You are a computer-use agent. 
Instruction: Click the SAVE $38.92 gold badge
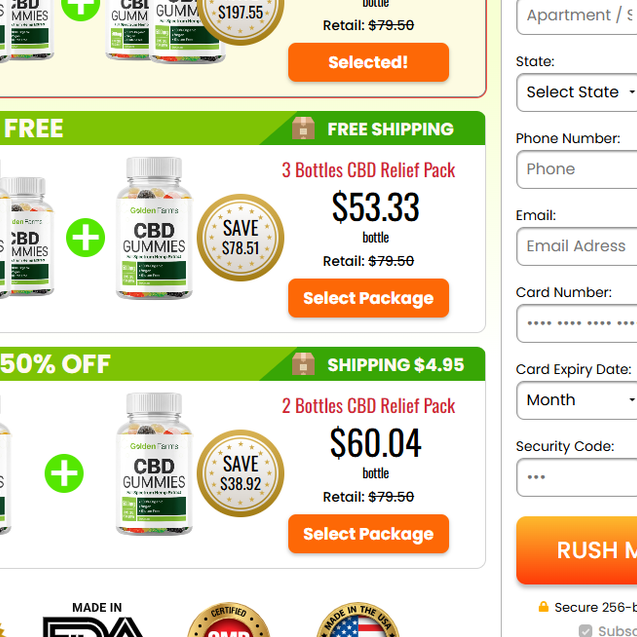tap(240, 473)
